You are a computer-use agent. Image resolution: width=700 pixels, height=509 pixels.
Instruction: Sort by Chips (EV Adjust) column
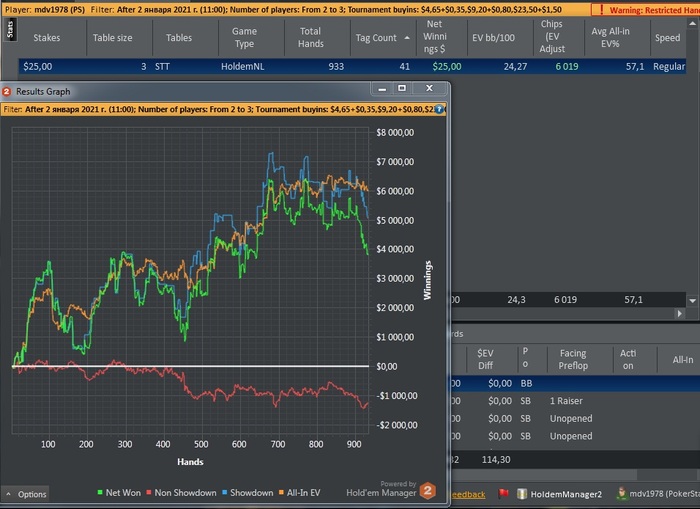(552, 37)
